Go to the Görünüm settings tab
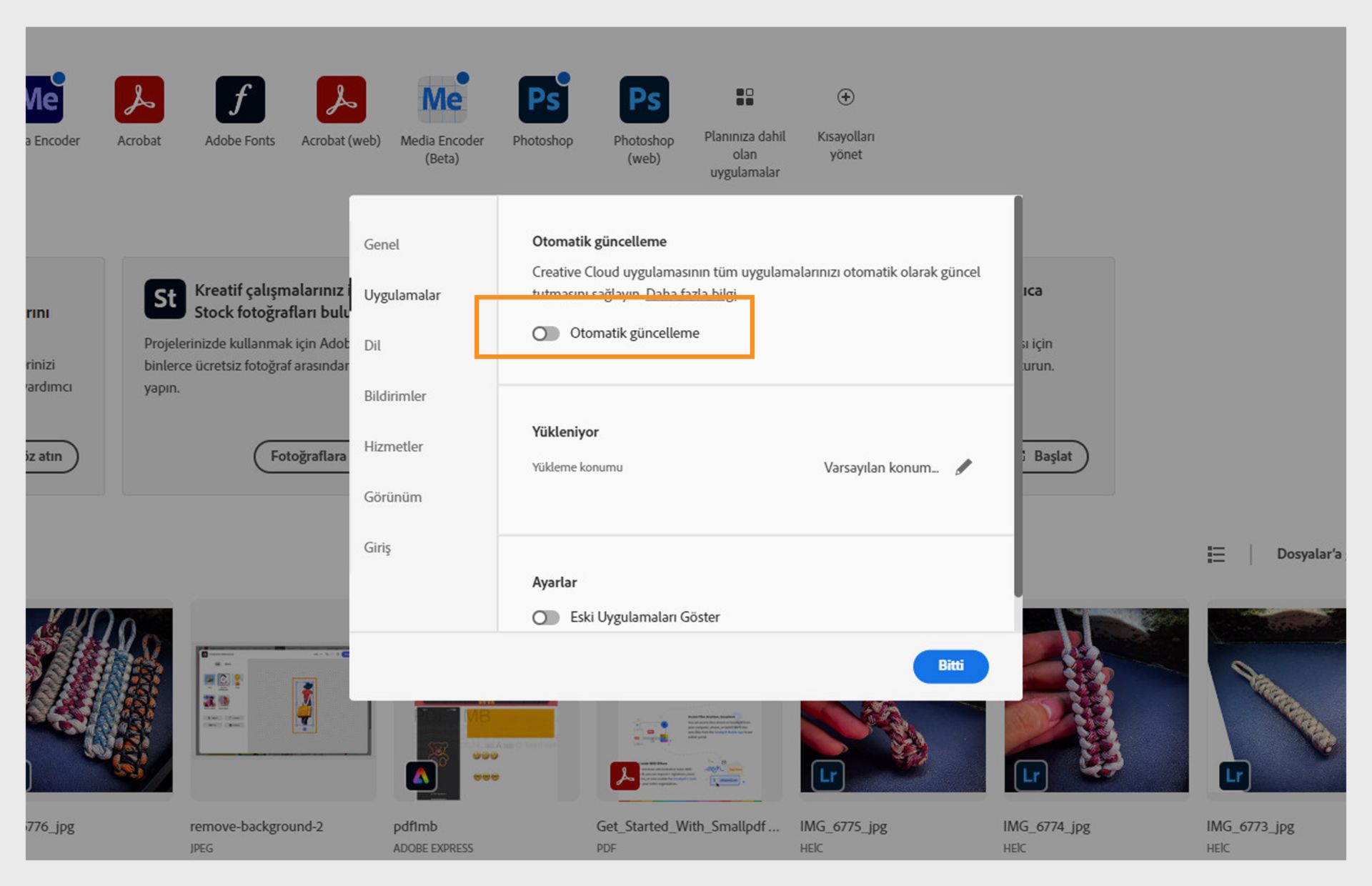 392,497
